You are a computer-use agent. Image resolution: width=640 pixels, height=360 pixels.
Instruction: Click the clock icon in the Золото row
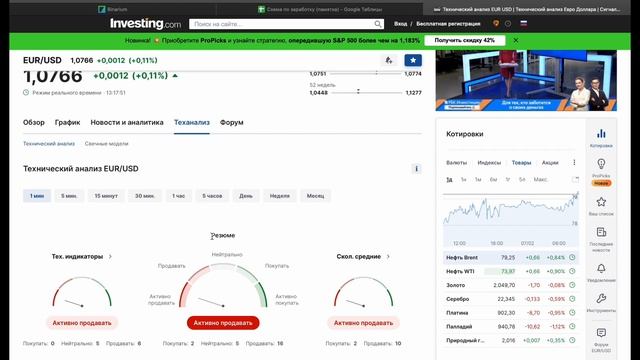tap(572, 285)
